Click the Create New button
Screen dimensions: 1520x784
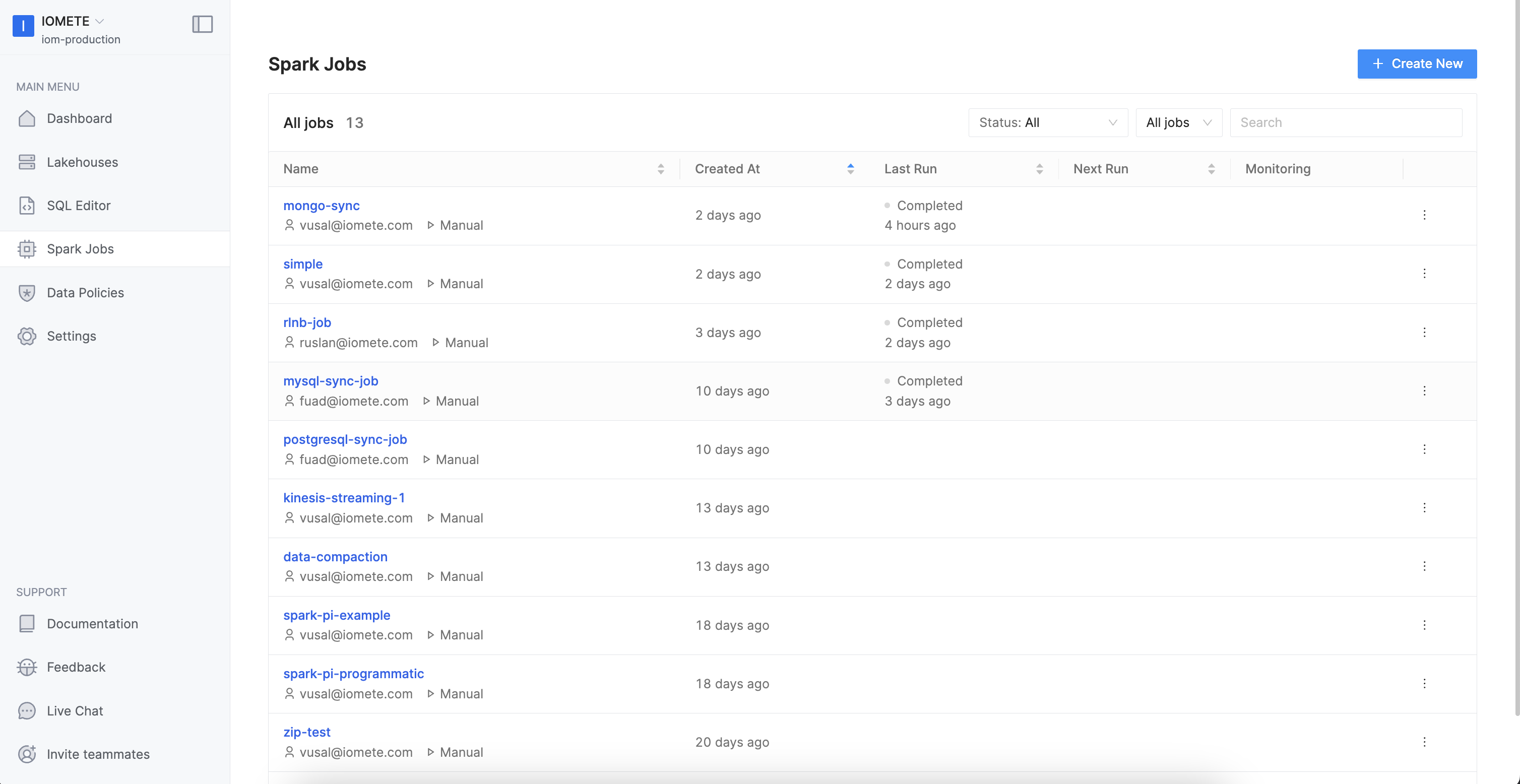1417,63
